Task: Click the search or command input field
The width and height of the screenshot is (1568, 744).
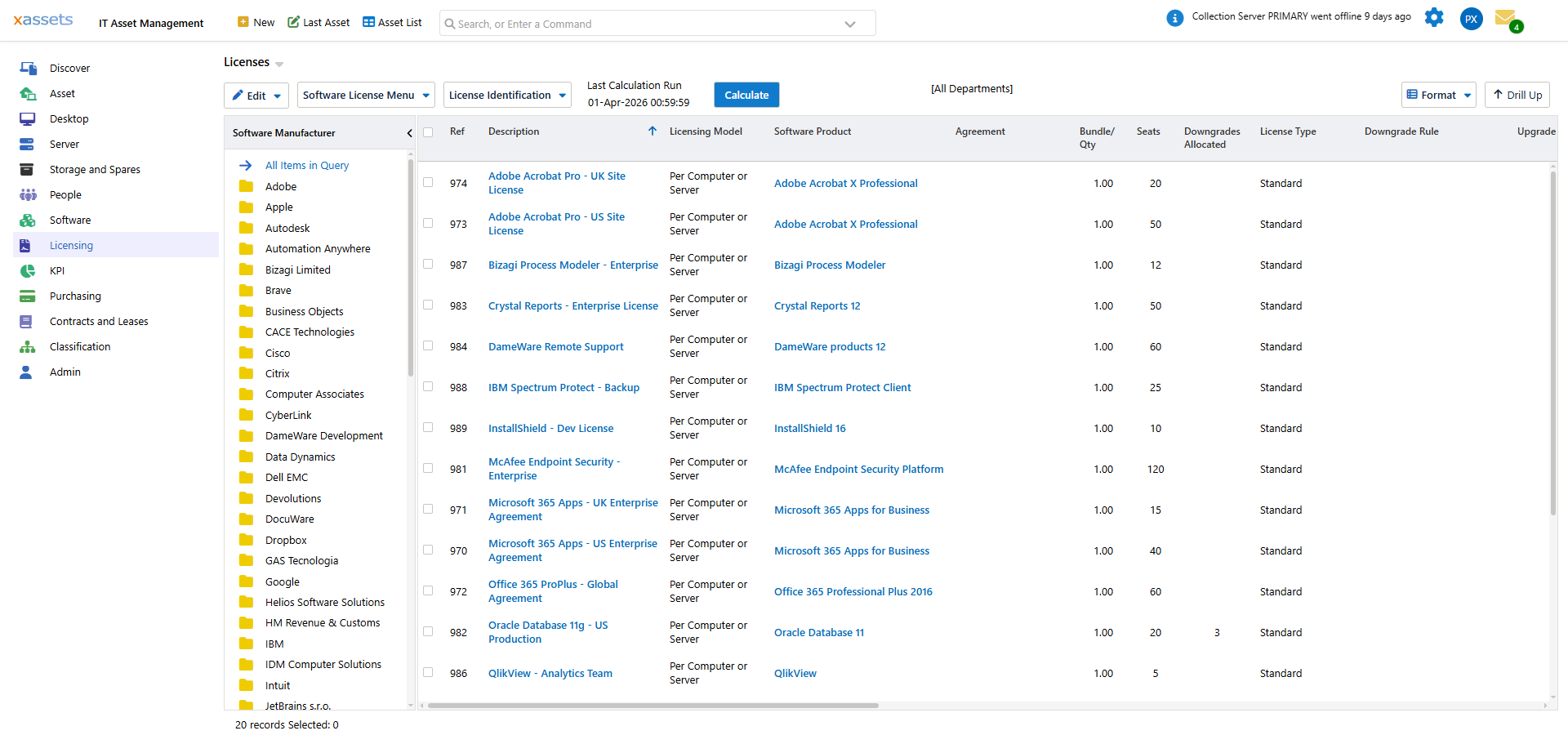Action: point(645,24)
